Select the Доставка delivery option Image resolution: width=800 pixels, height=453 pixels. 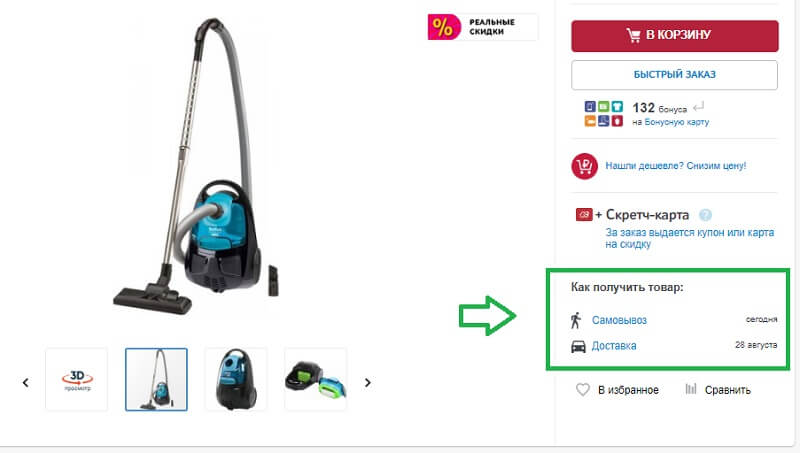(614, 346)
